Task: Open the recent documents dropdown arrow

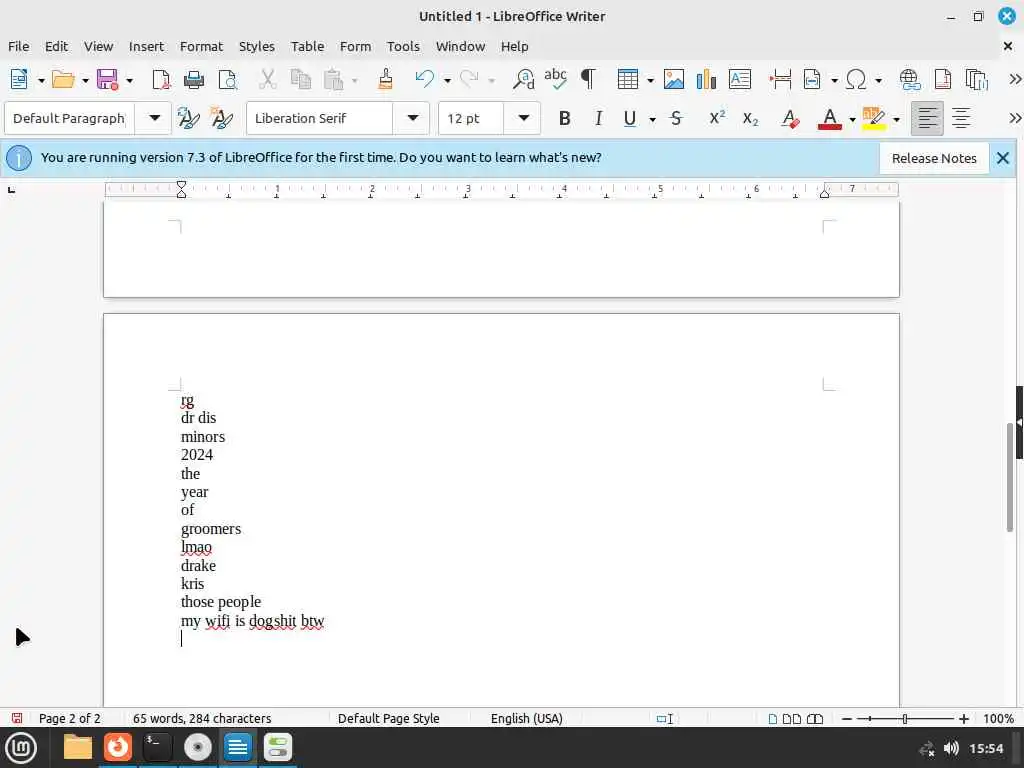Action: click(x=85, y=81)
